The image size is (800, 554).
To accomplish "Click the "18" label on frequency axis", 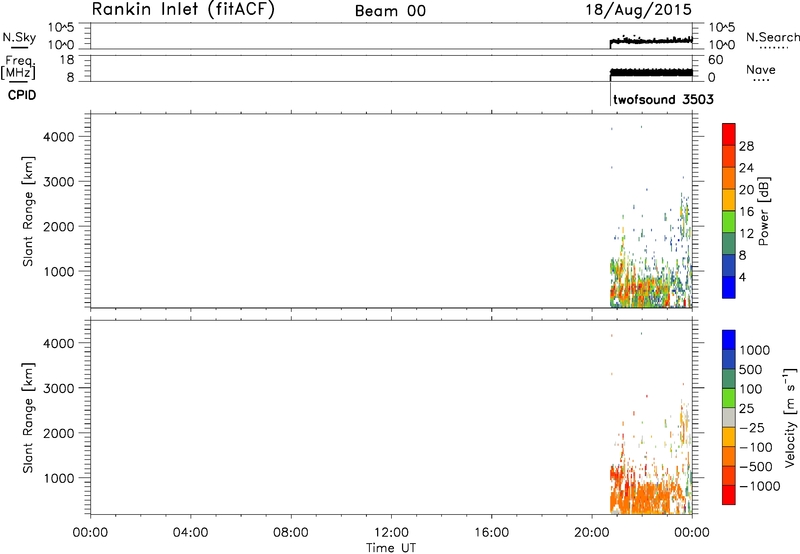I will [x=66, y=60].
